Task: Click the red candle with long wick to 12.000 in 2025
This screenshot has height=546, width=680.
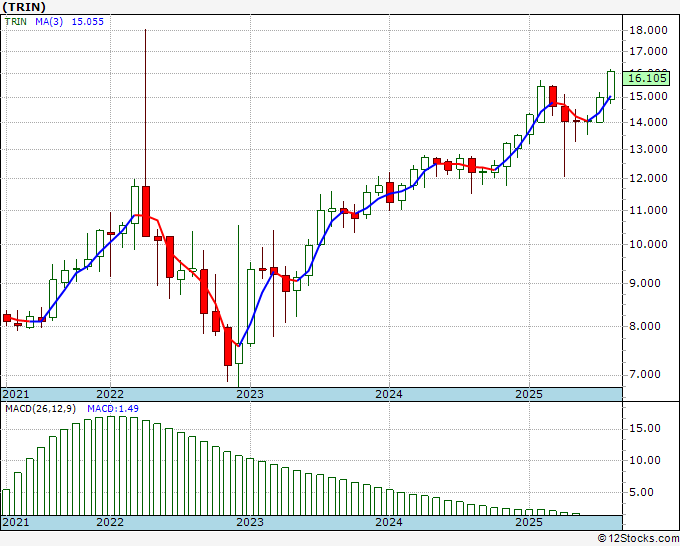Action: 565,114
